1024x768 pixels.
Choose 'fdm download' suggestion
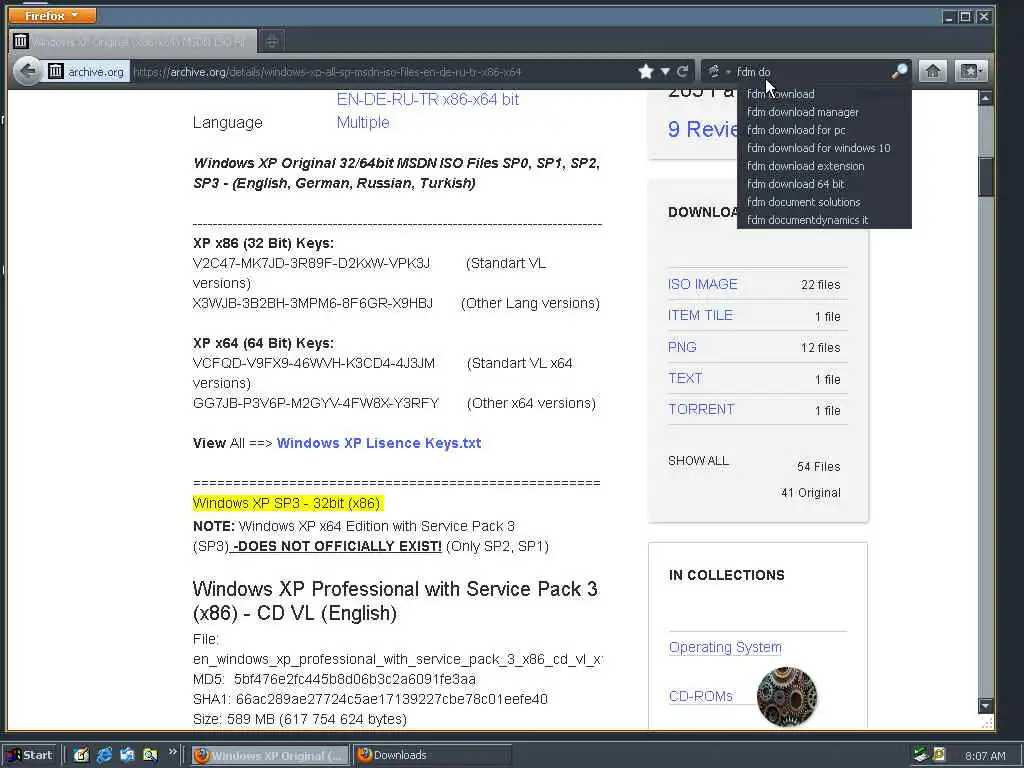(824, 94)
